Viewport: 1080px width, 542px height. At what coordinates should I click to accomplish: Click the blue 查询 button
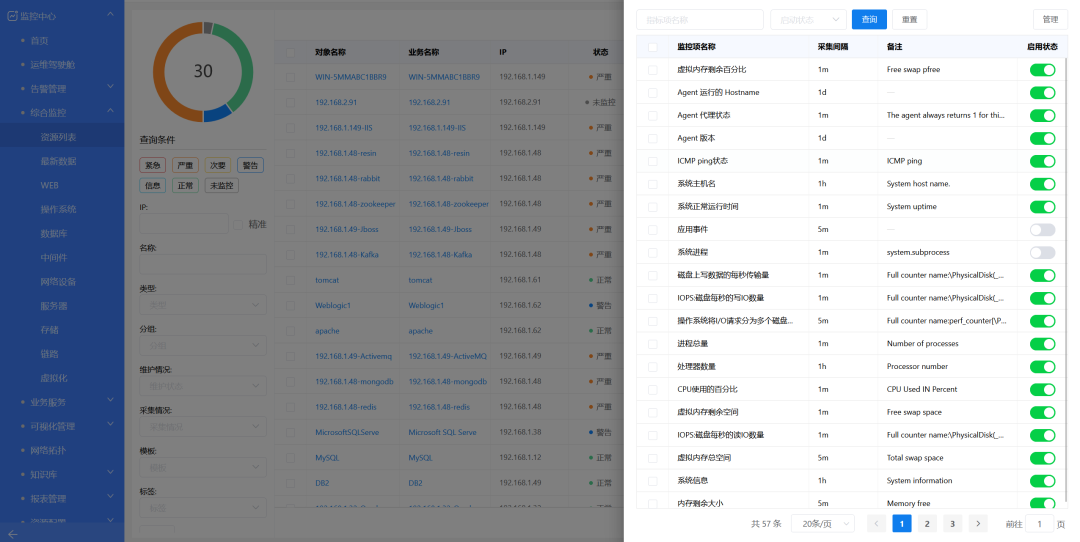tap(869, 19)
